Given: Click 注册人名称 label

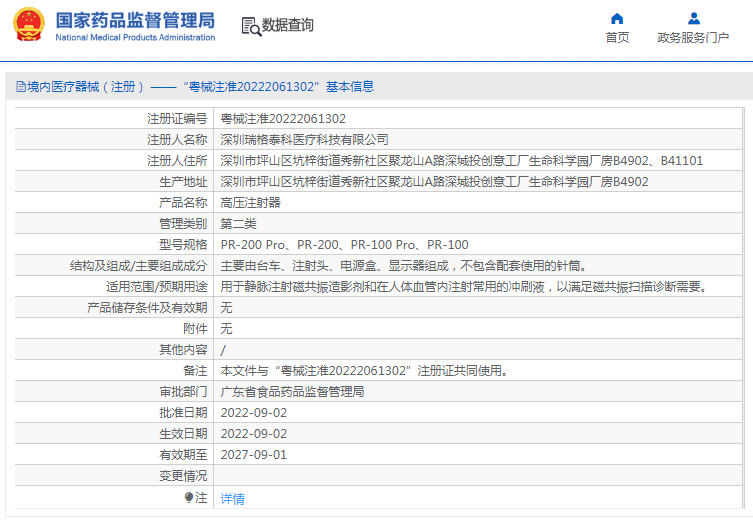Looking at the screenshot, I should click(x=177, y=140).
